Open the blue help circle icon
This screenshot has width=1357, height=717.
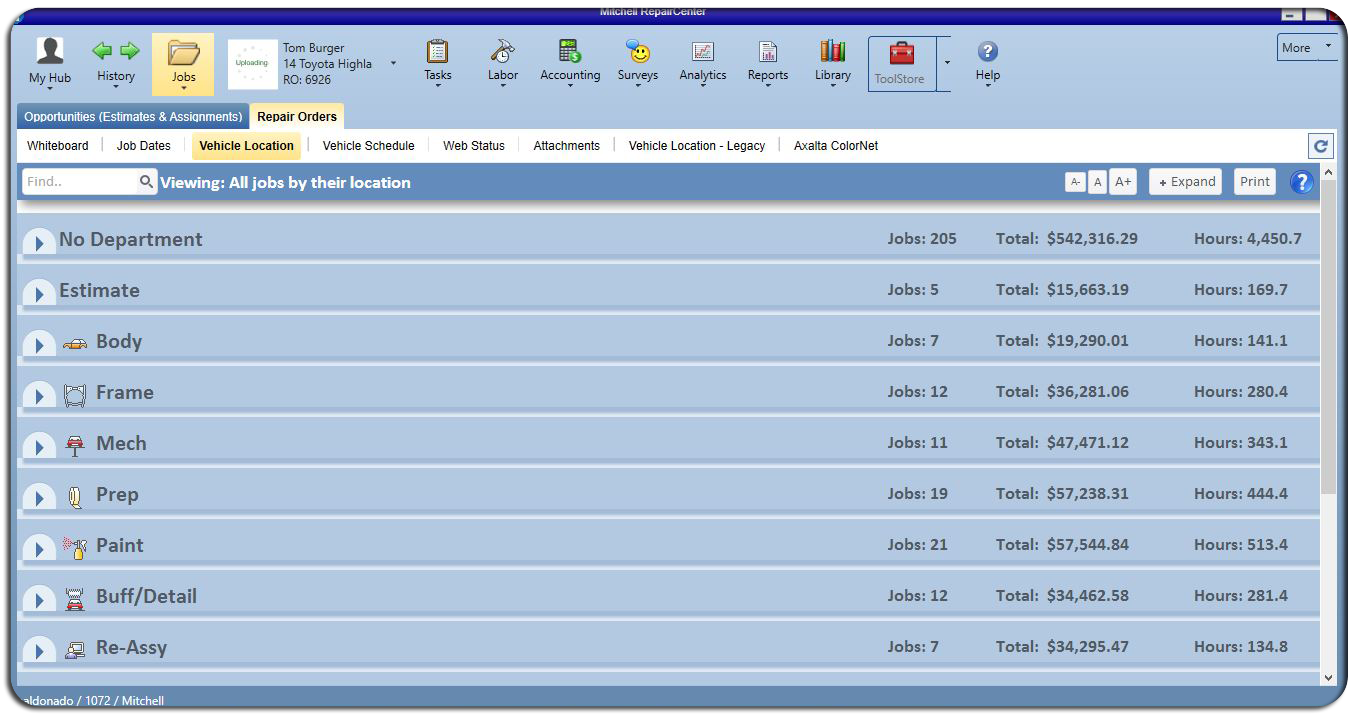pos(1302,182)
